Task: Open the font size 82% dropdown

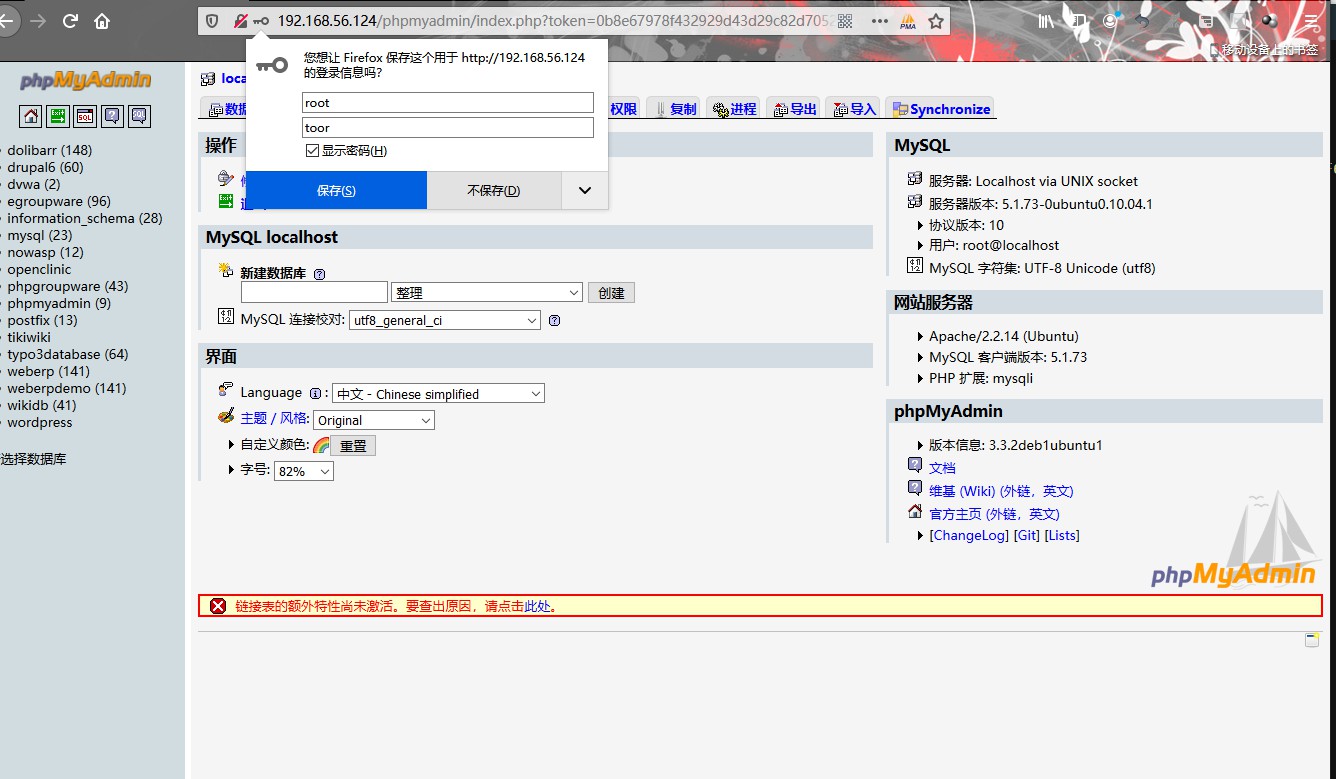Action: click(304, 471)
